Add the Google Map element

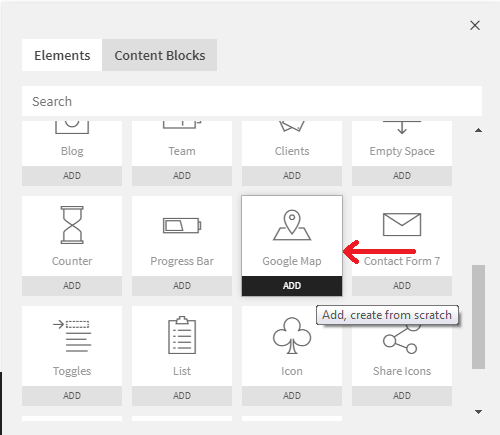coord(292,286)
